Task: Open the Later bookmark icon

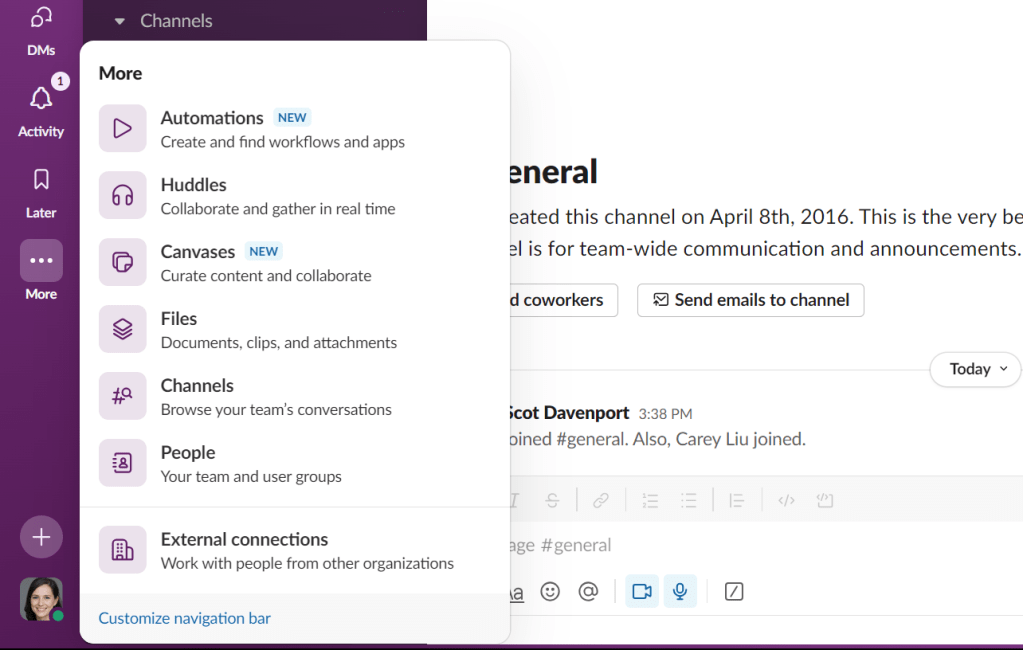Action: click(41, 179)
